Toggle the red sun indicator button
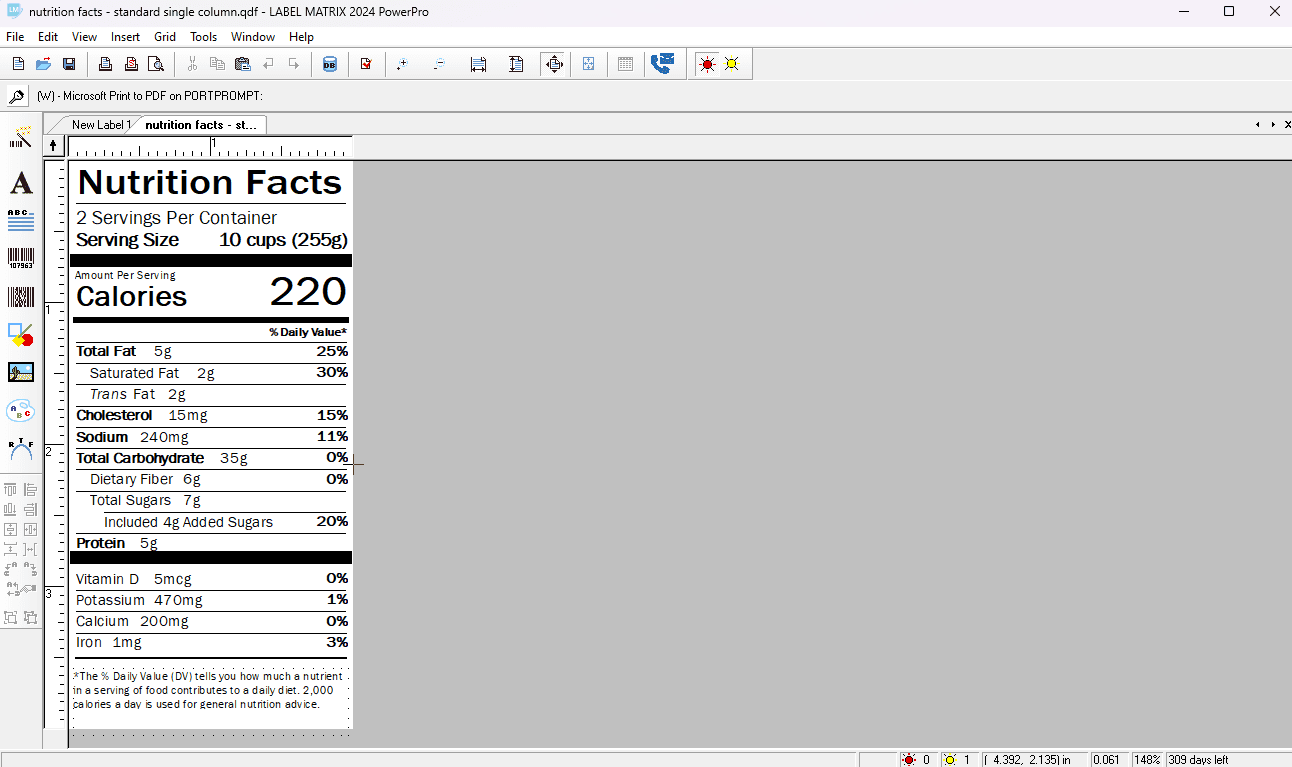 pos(708,64)
